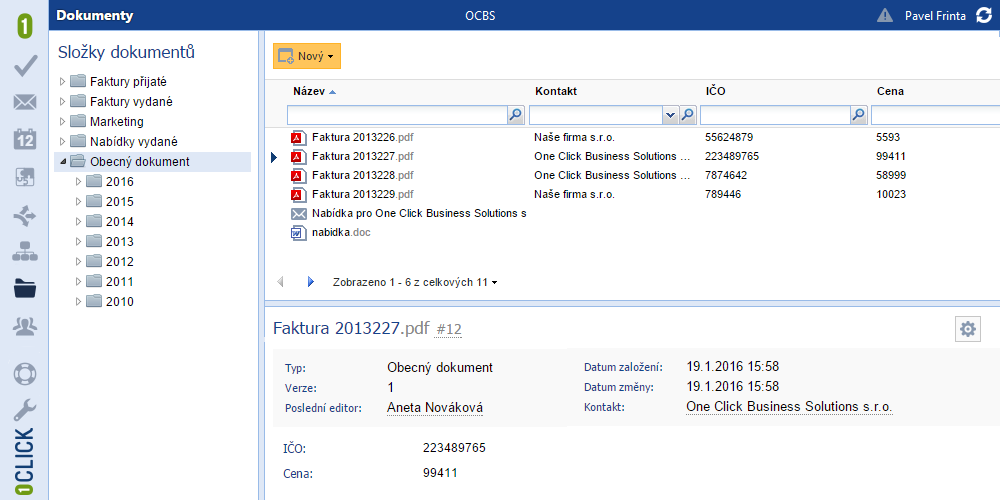The width and height of the screenshot is (1000, 500).
Task: Click the Pavel Frinta user name
Action: click(x=935, y=16)
